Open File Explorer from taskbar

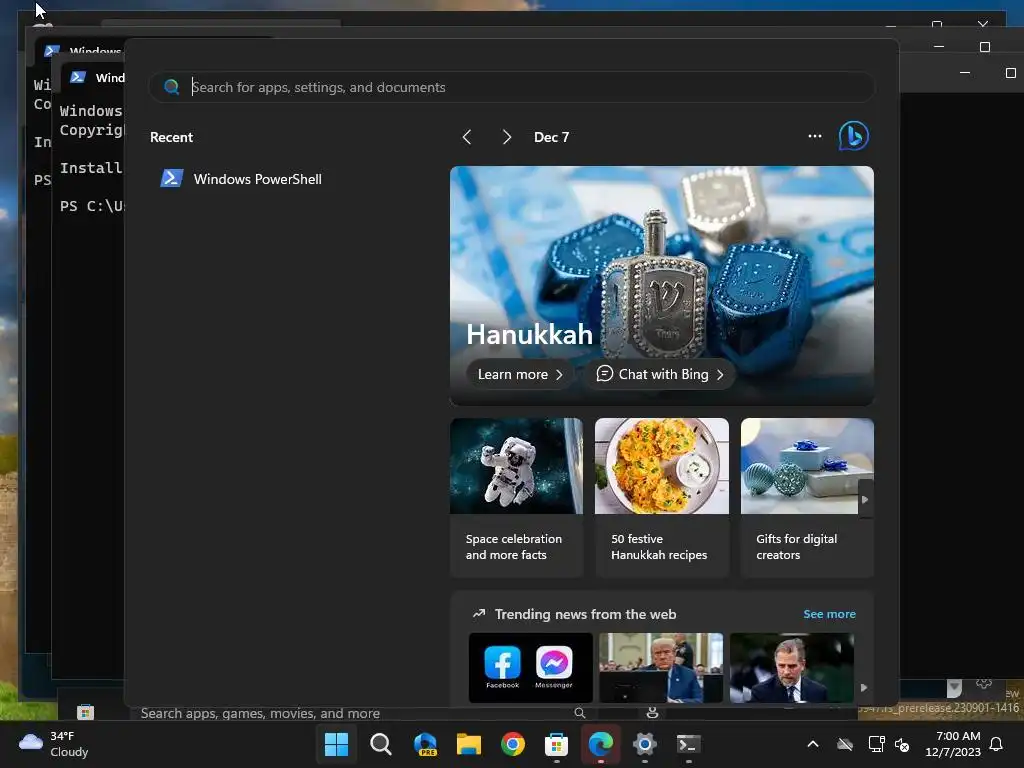click(x=469, y=744)
